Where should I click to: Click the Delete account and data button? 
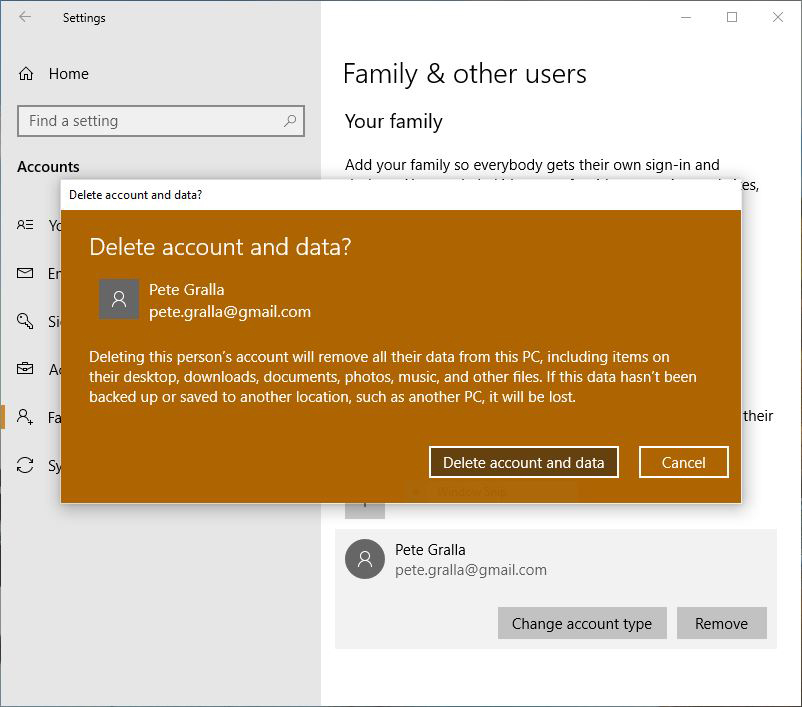pyautogui.click(x=524, y=462)
